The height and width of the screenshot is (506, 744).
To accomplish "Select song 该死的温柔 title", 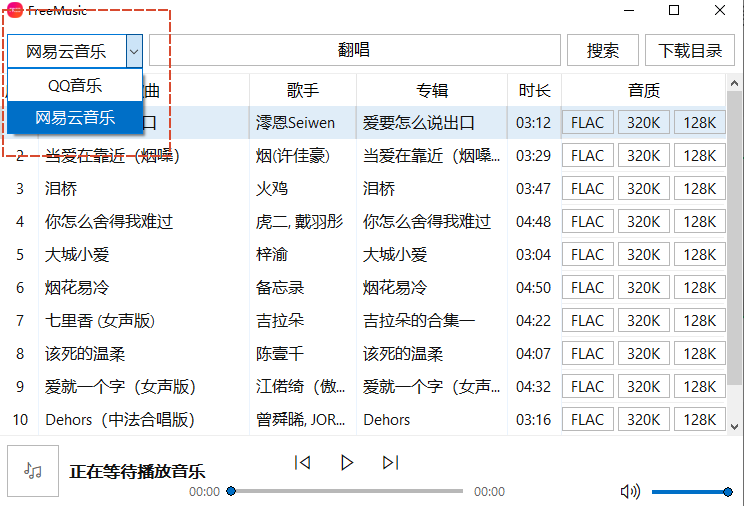I will [x=85, y=354].
